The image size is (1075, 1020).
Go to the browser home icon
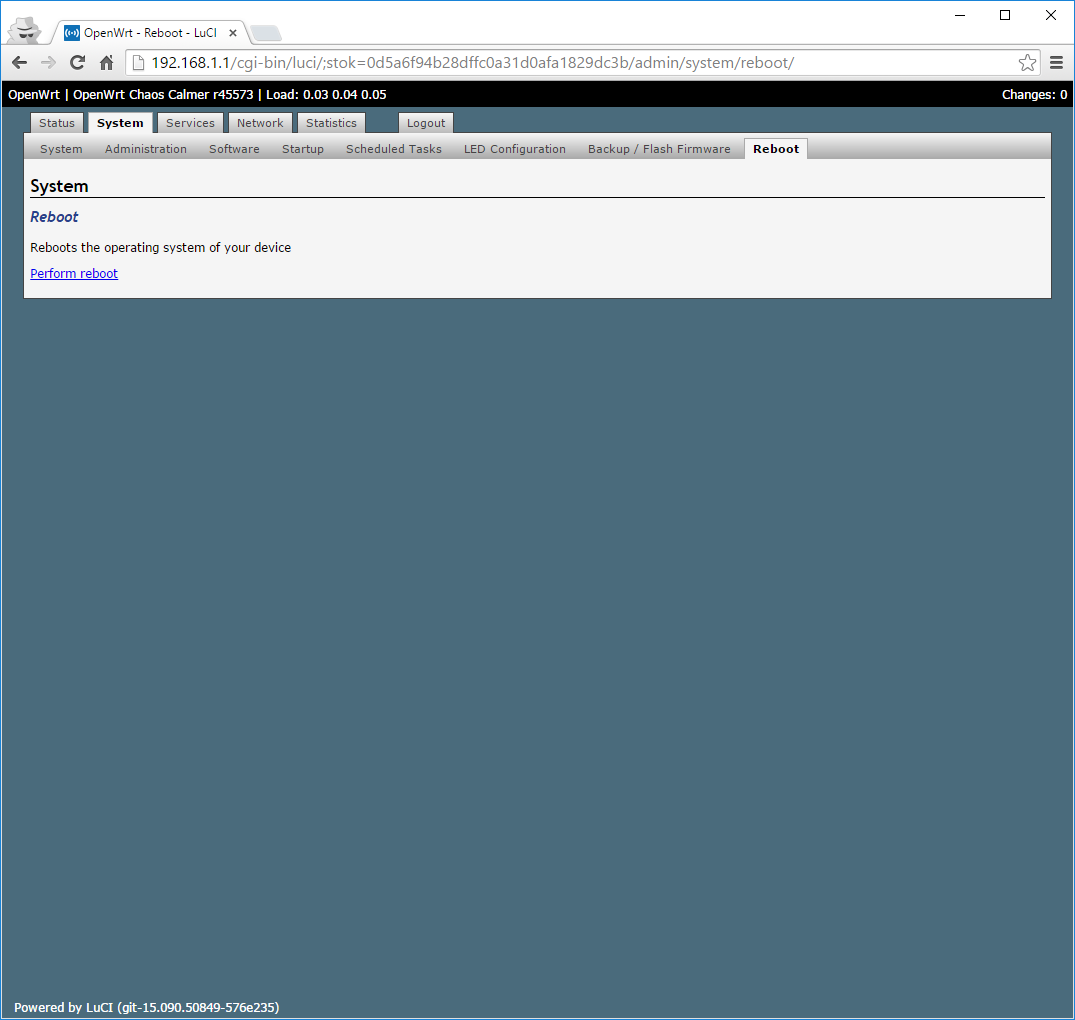(x=106, y=63)
